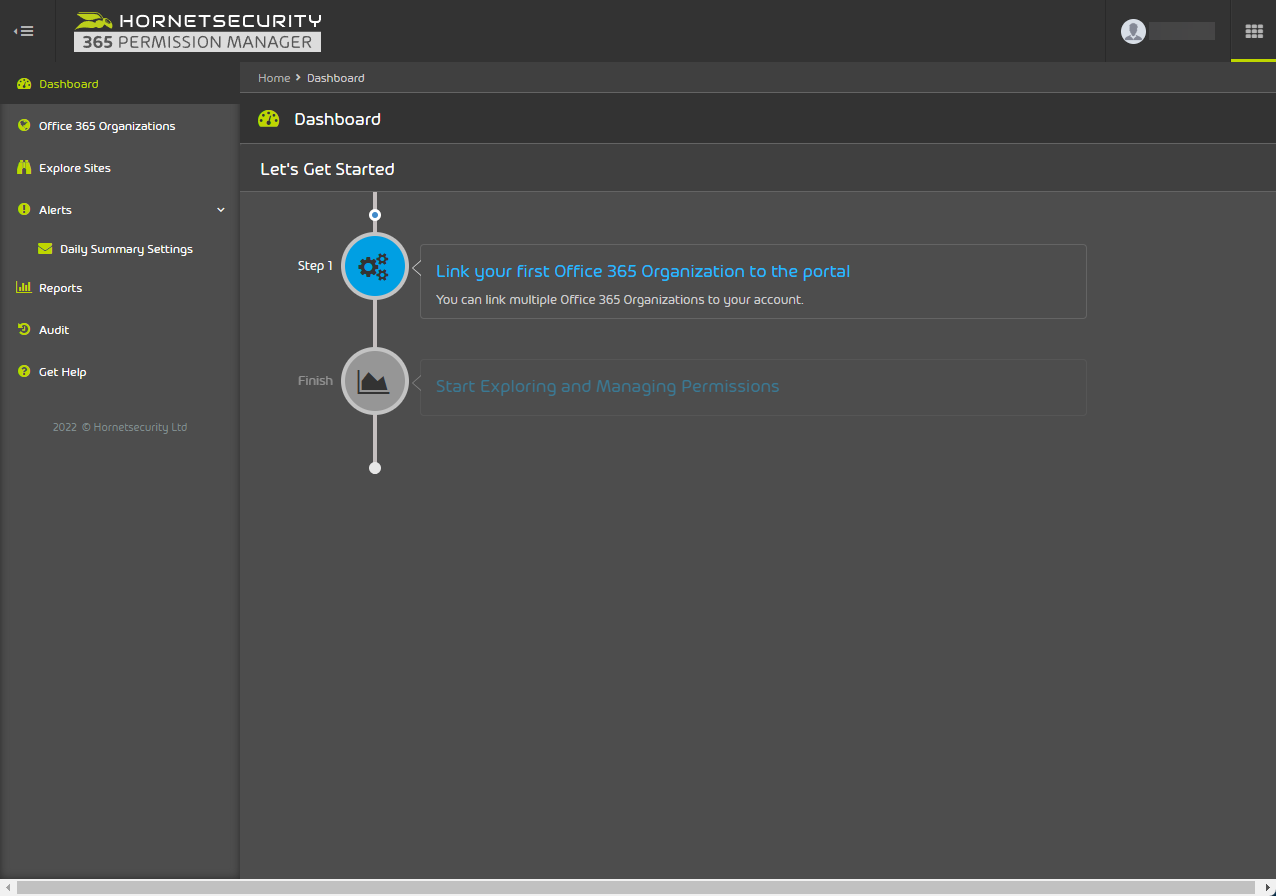Open Get Help
1276x896 pixels.
[x=120, y=372]
